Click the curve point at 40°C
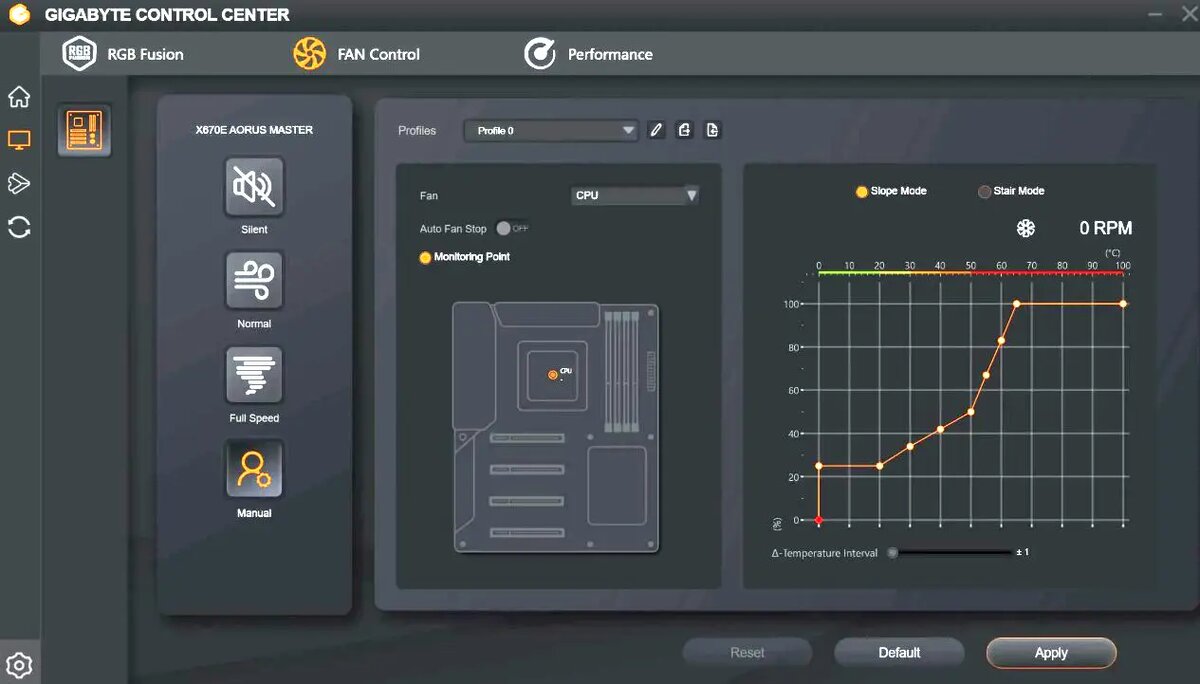This screenshot has width=1200, height=684. point(940,429)
